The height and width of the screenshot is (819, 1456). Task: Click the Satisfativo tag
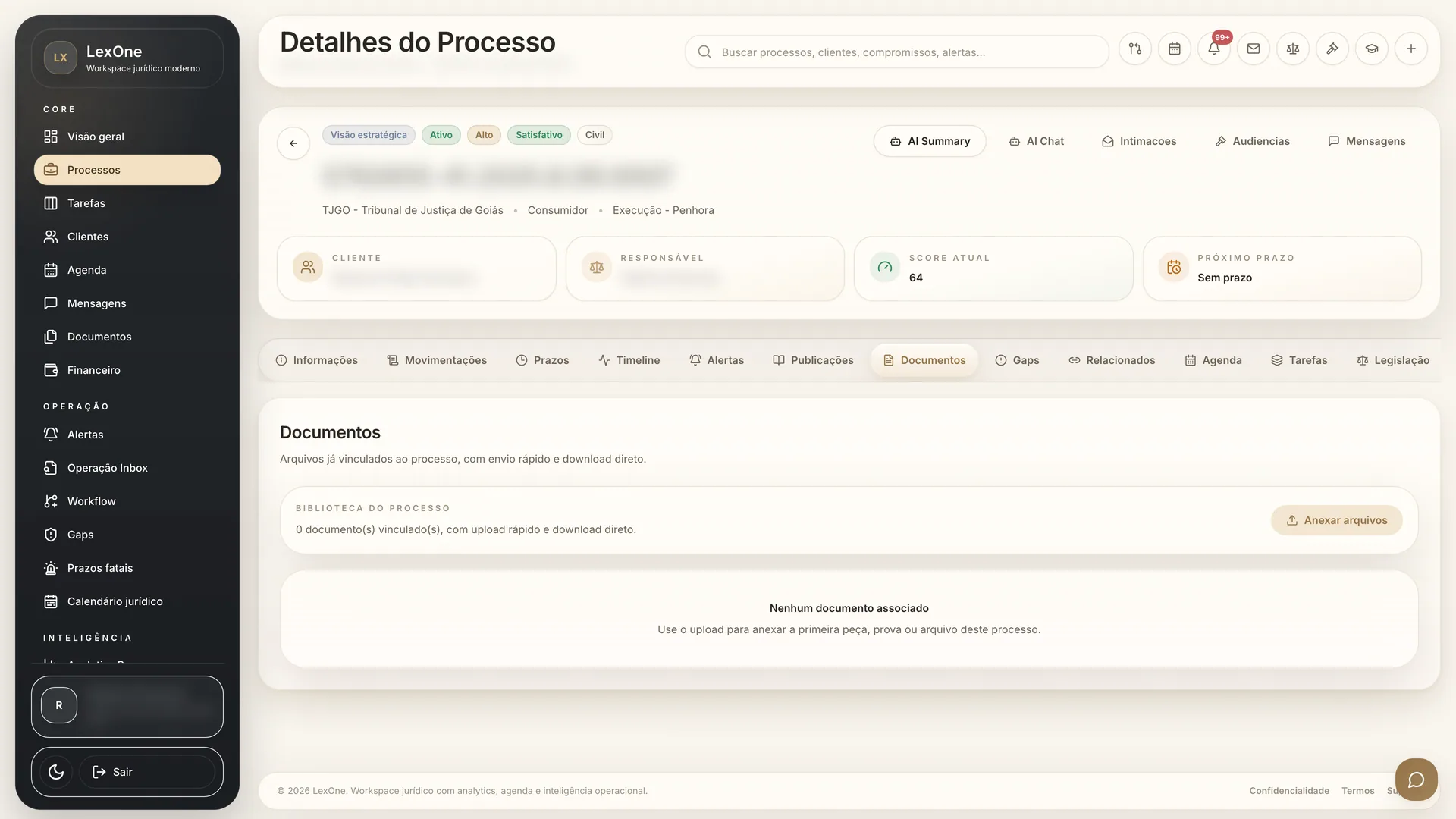[x=539, y=135]
